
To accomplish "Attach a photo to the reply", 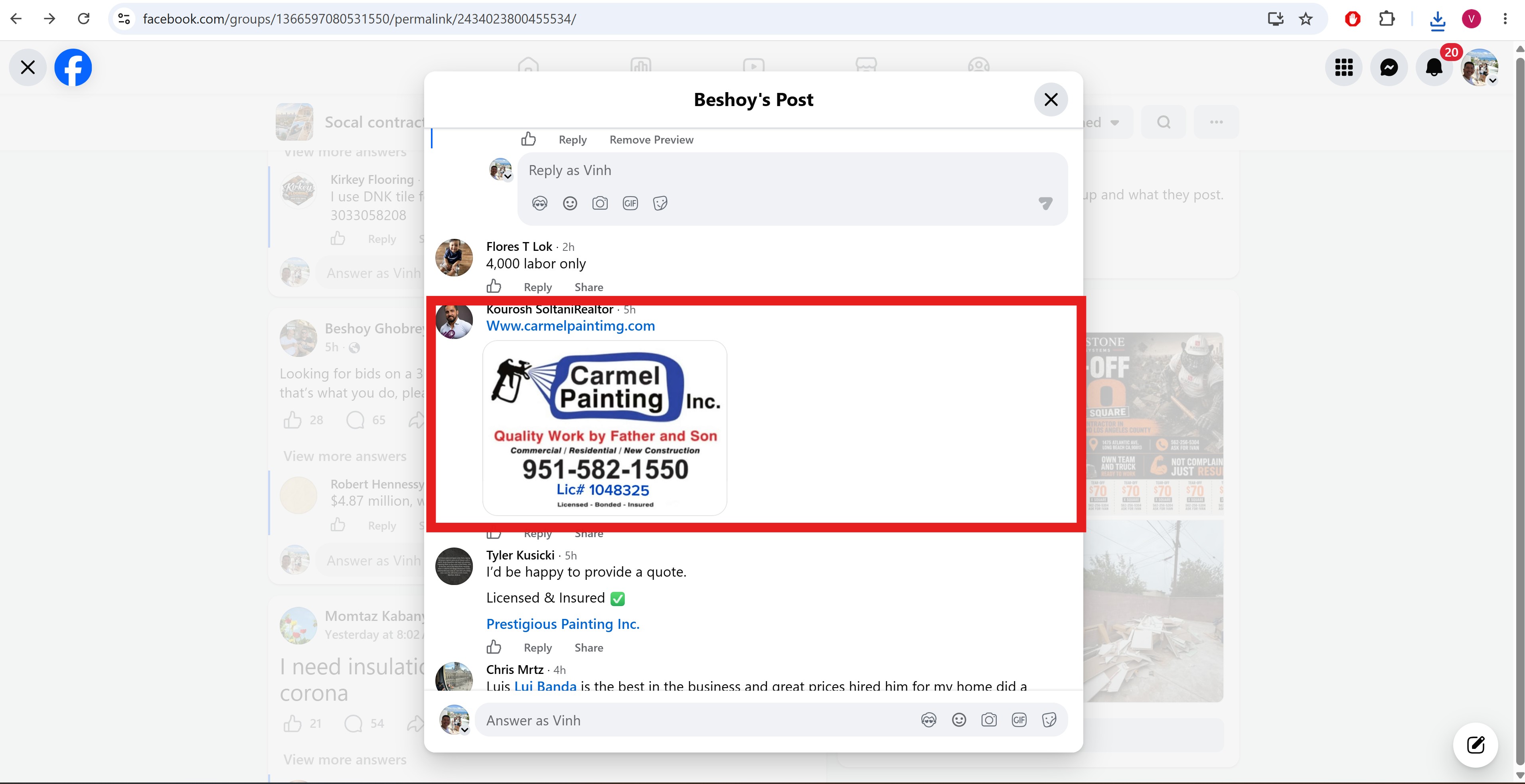I will click(x=600, y=203).
